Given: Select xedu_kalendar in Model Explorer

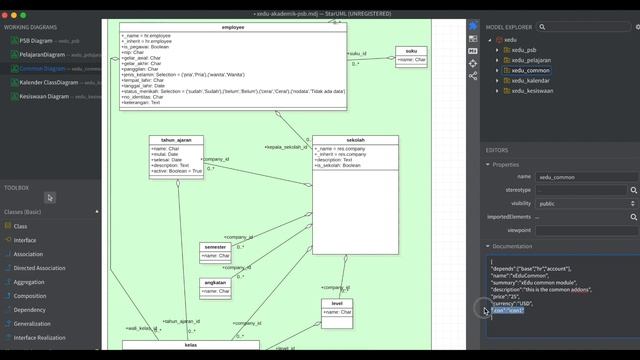Looking at the screenshot, I should (x=530, y=80).
